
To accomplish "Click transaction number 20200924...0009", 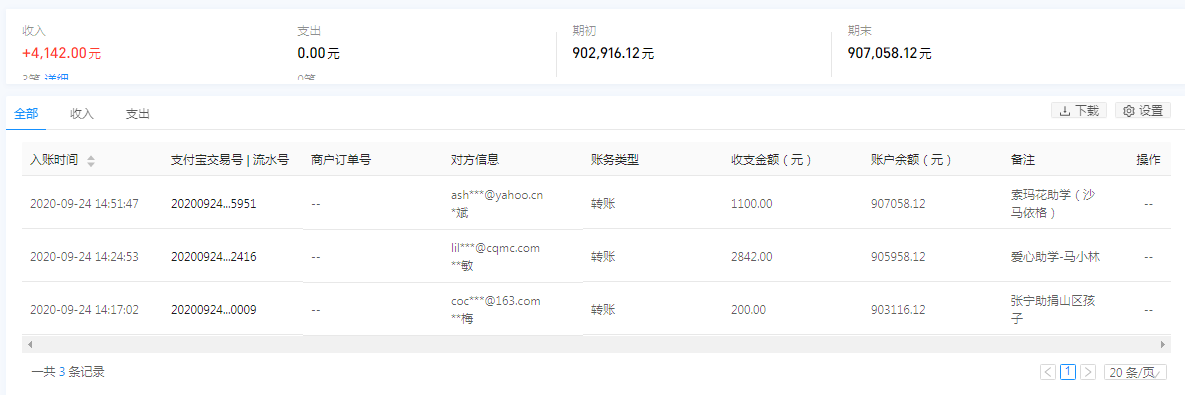I will coord(214,310).
